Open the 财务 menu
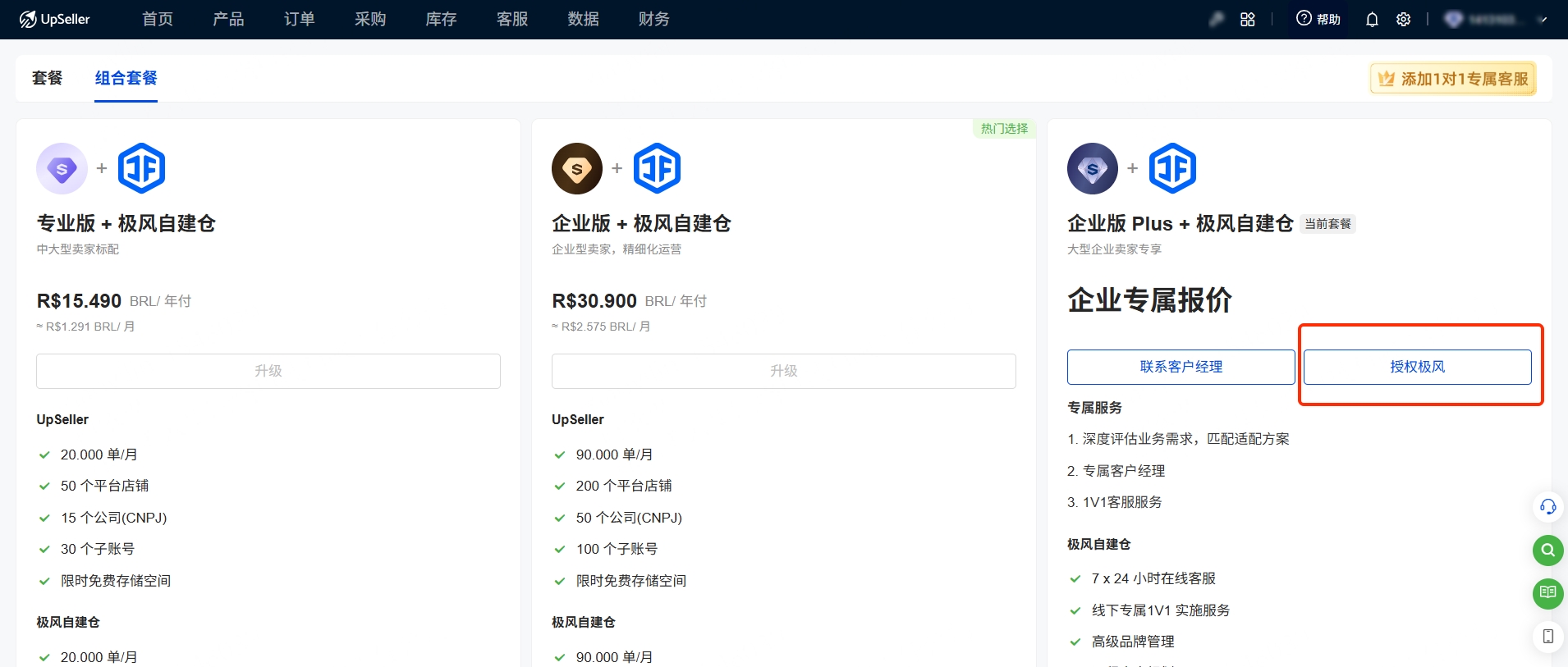This screenshot has width=1568, height=667. click(x=654, y=19)
